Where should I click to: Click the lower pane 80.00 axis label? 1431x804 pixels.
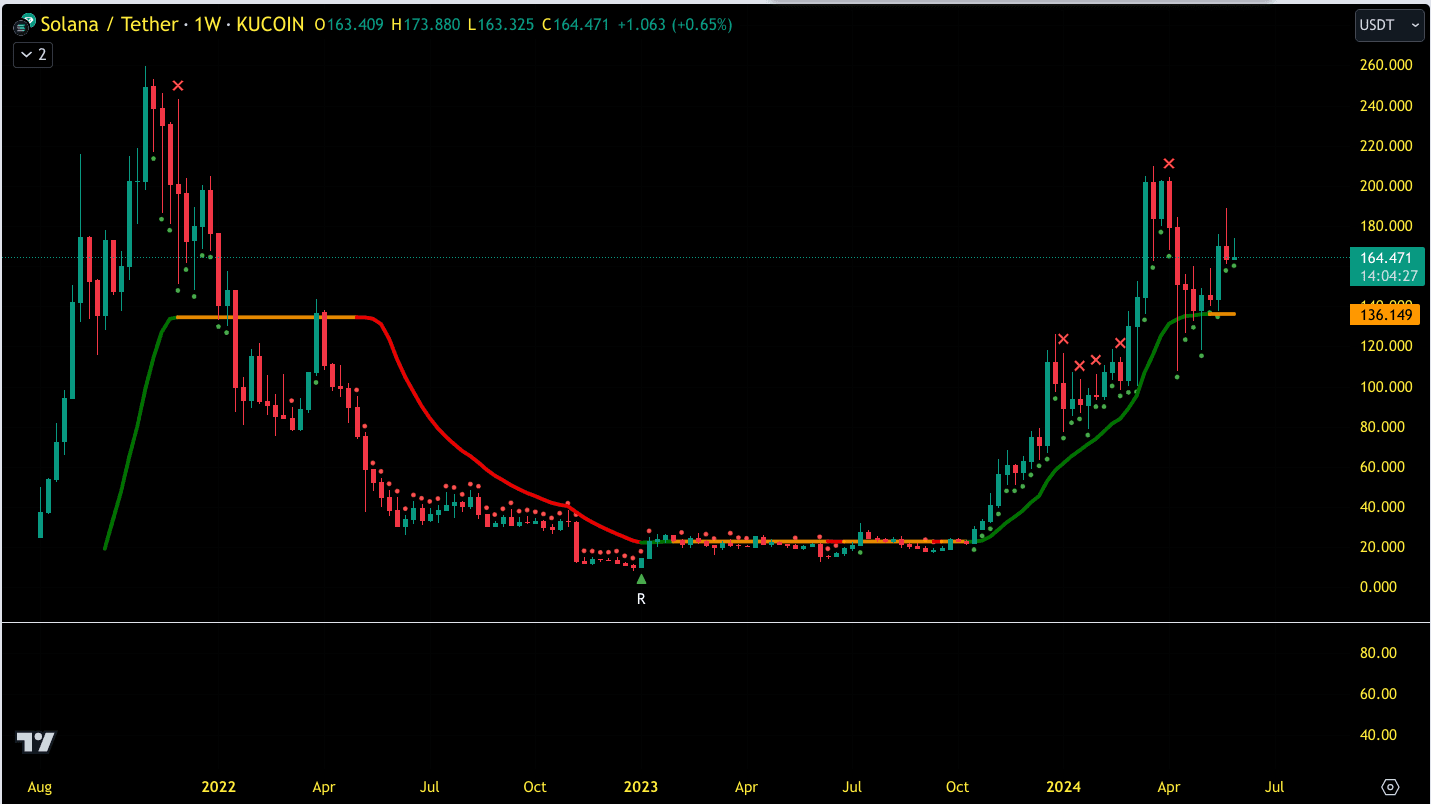tap(1378, 653)
